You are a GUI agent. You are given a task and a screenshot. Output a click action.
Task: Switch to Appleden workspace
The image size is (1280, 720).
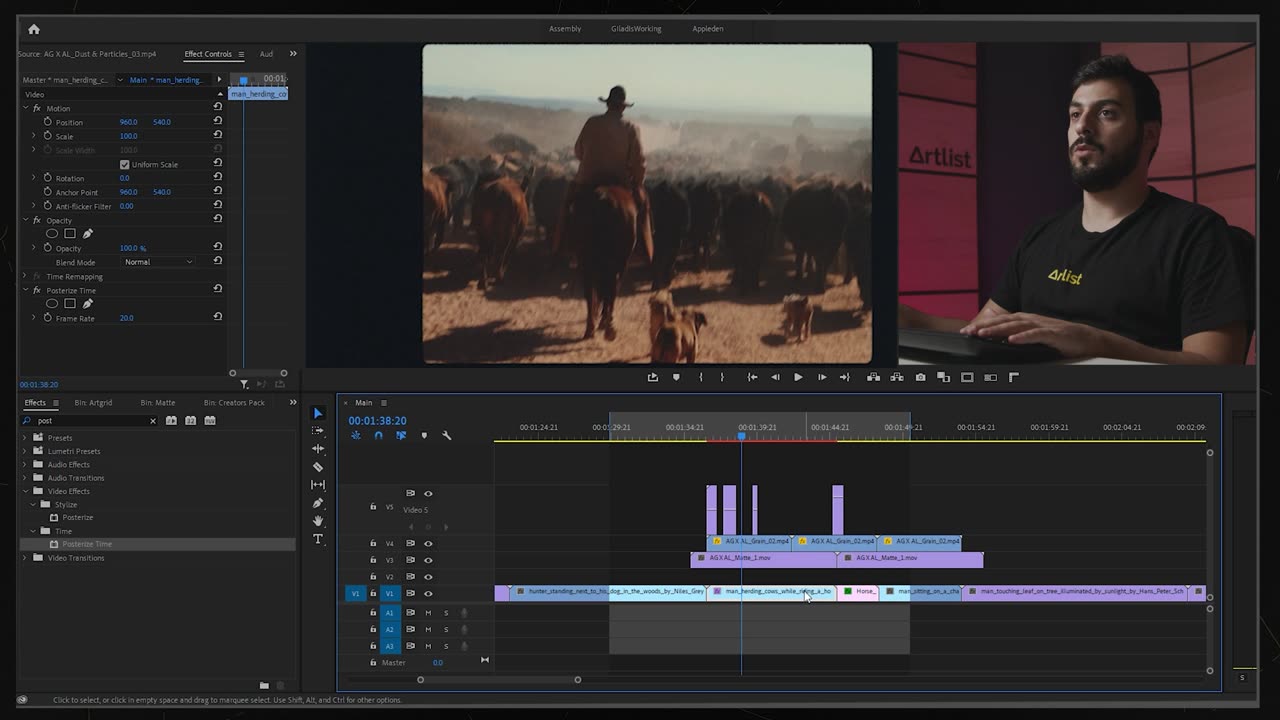(x=708, y=29)
